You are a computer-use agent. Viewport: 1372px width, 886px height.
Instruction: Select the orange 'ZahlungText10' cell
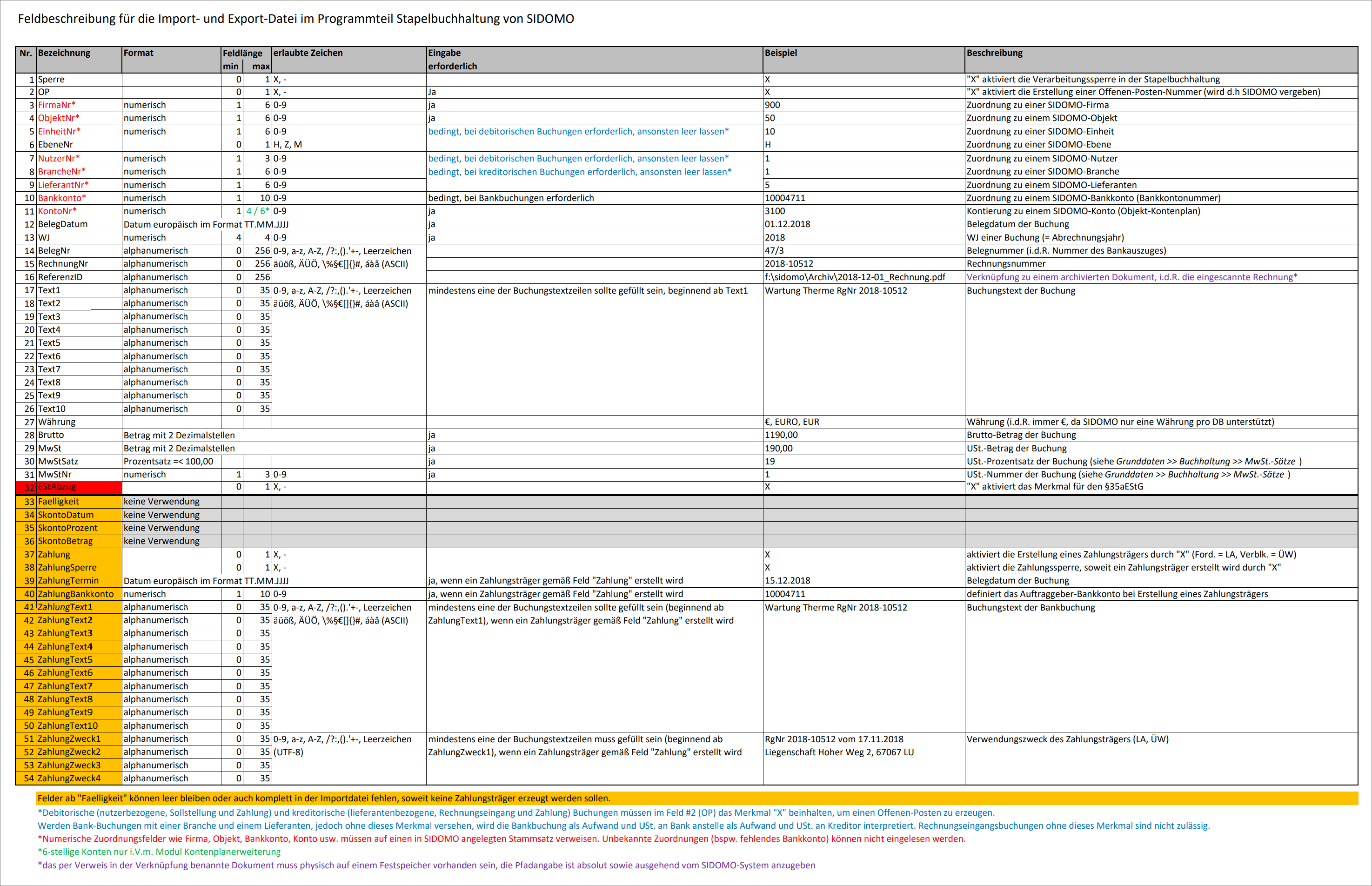[x=79, y=726]
